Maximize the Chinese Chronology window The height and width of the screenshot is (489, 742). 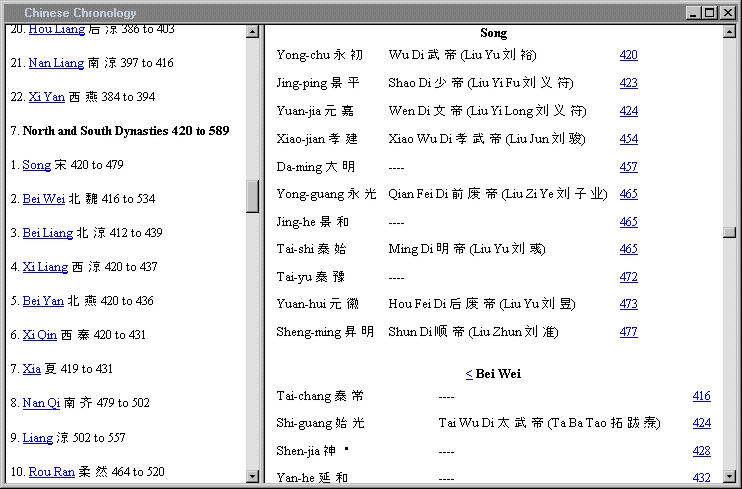click(710, 13)
